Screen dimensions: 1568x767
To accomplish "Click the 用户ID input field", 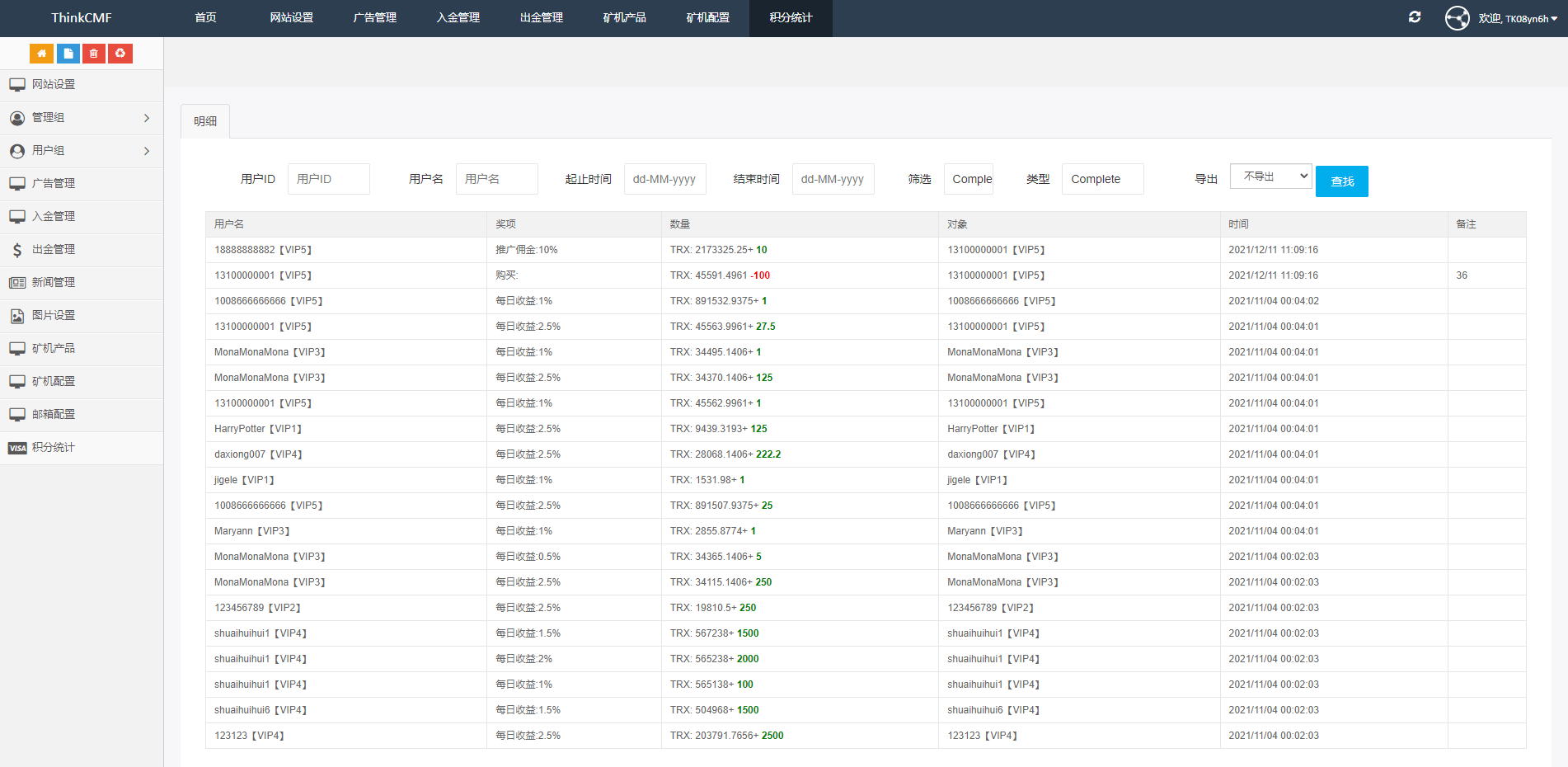I will (x=328, y=179).
